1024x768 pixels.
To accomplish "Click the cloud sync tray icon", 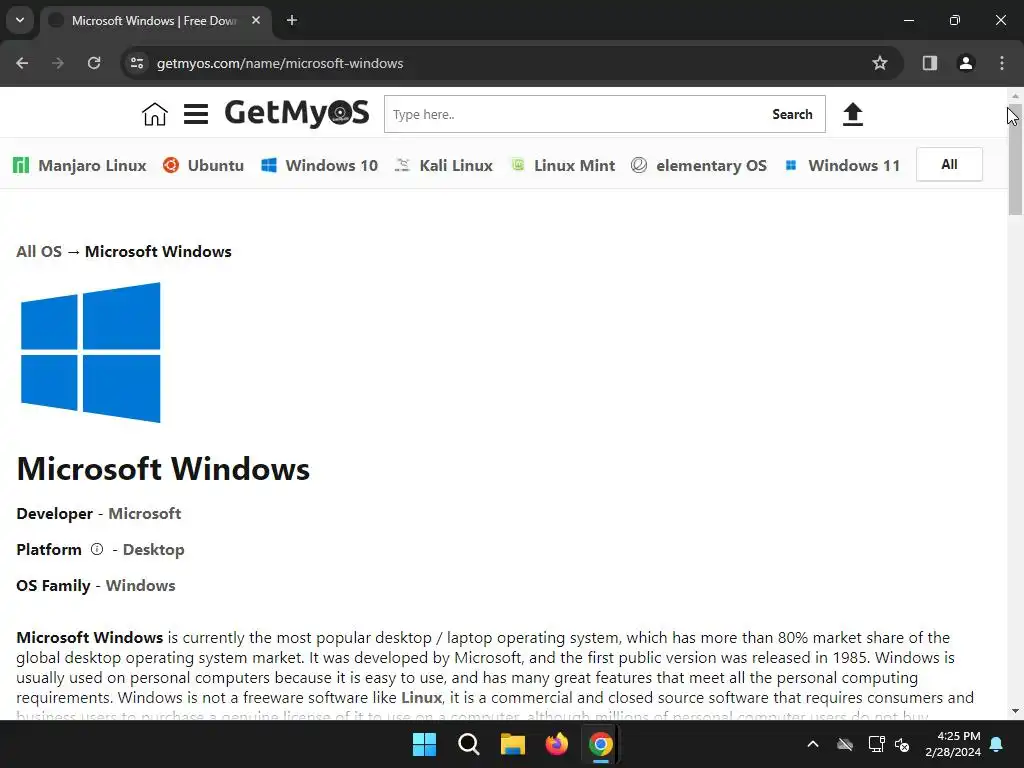I will click(845, 744).
